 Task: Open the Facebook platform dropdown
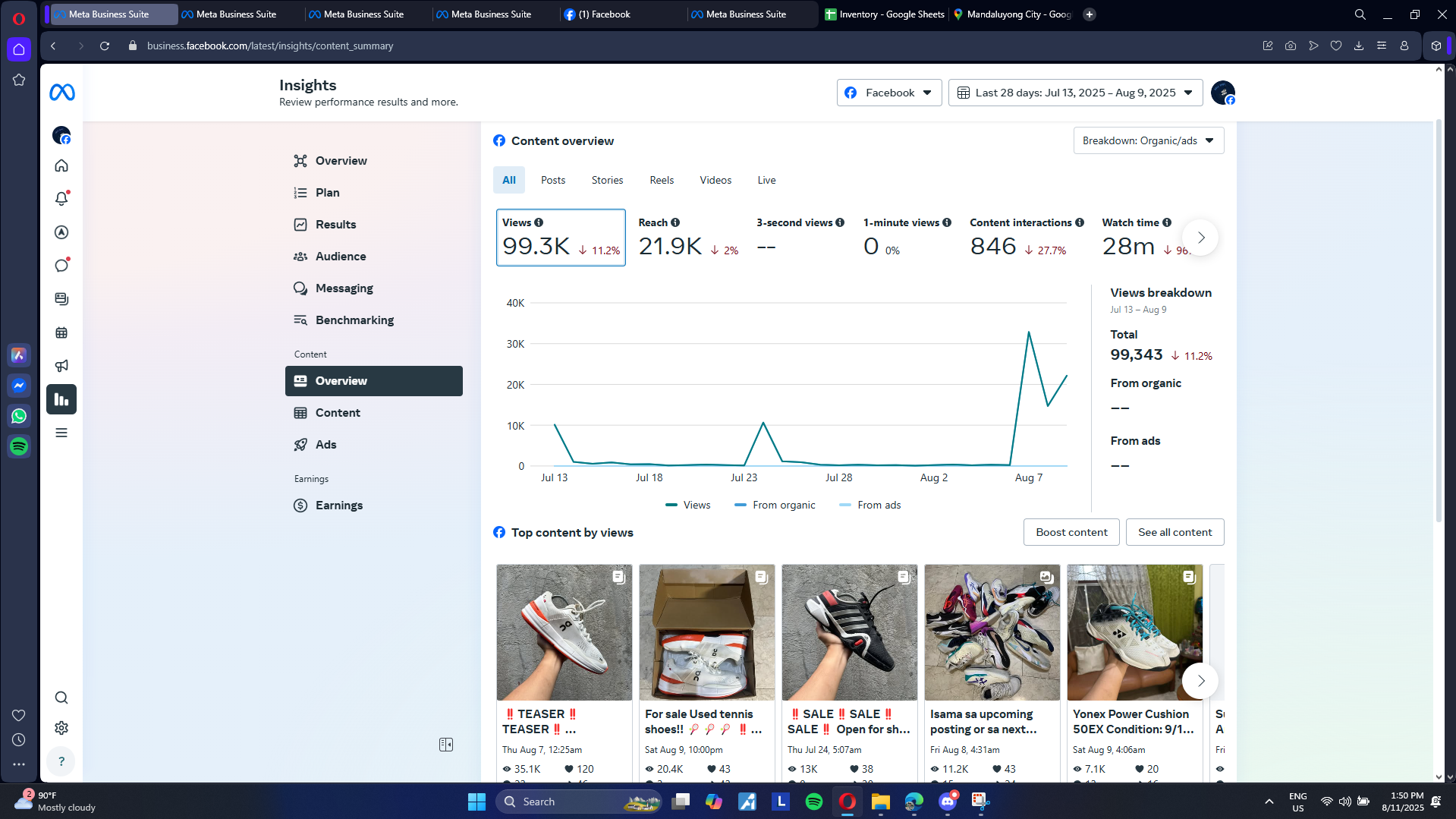coord(889,93)
